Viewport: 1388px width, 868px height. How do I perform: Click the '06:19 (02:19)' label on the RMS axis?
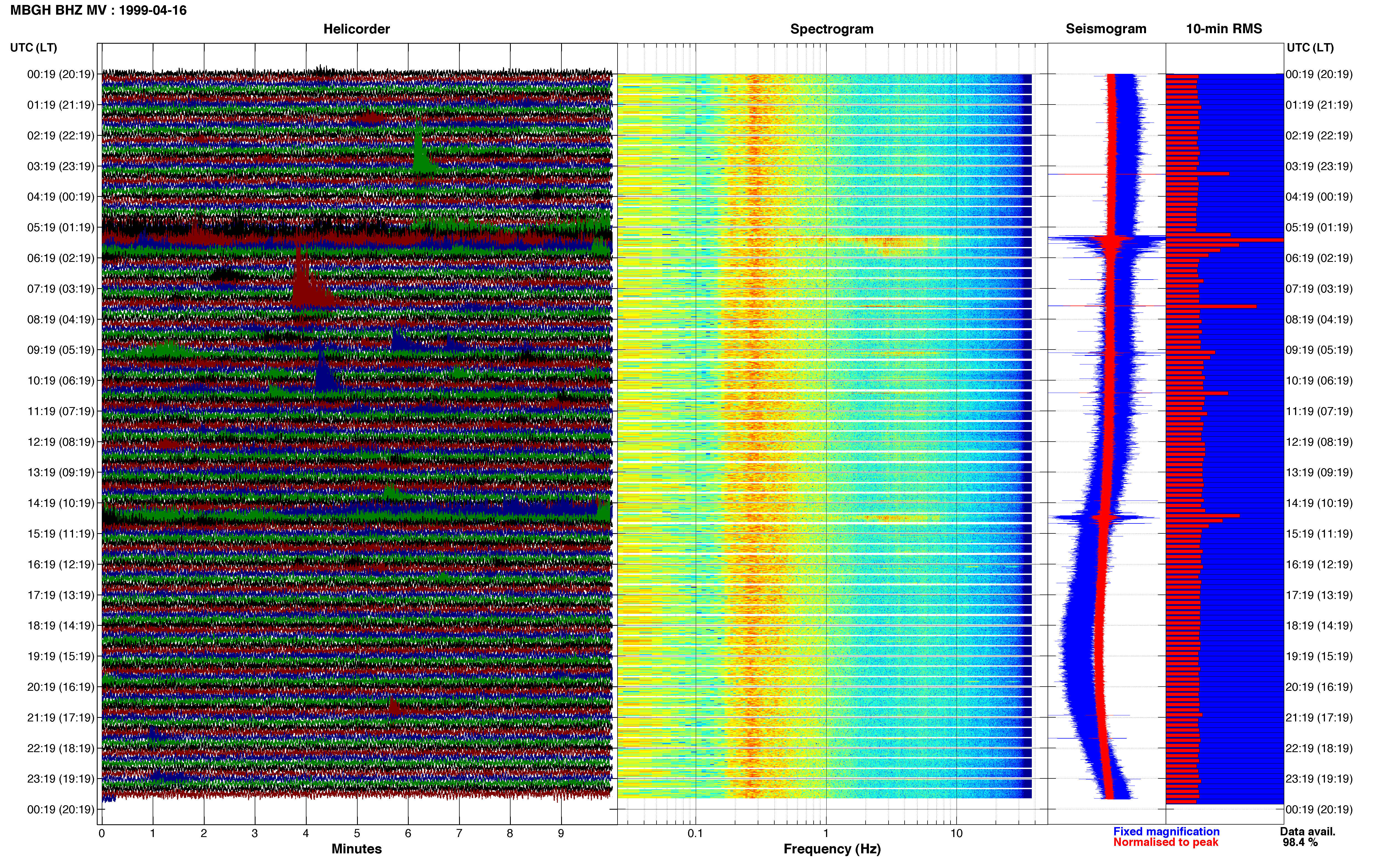point(1319,258)
